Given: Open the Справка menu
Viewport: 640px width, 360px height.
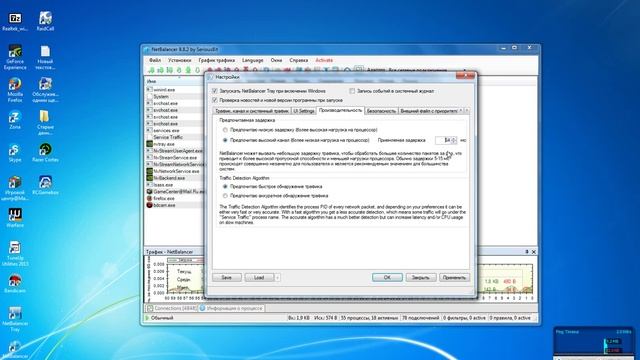Looking at the screenshot, I should (299, 60).
